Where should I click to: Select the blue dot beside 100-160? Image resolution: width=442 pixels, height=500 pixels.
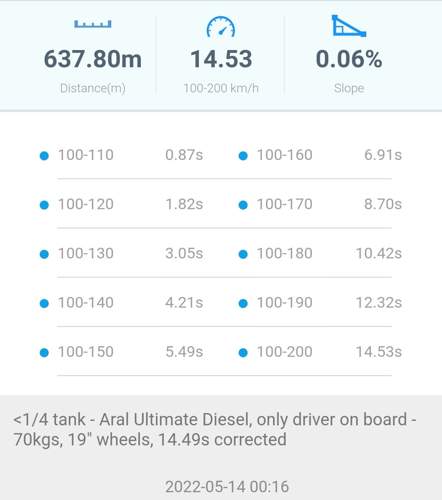(x=243, y=156)
